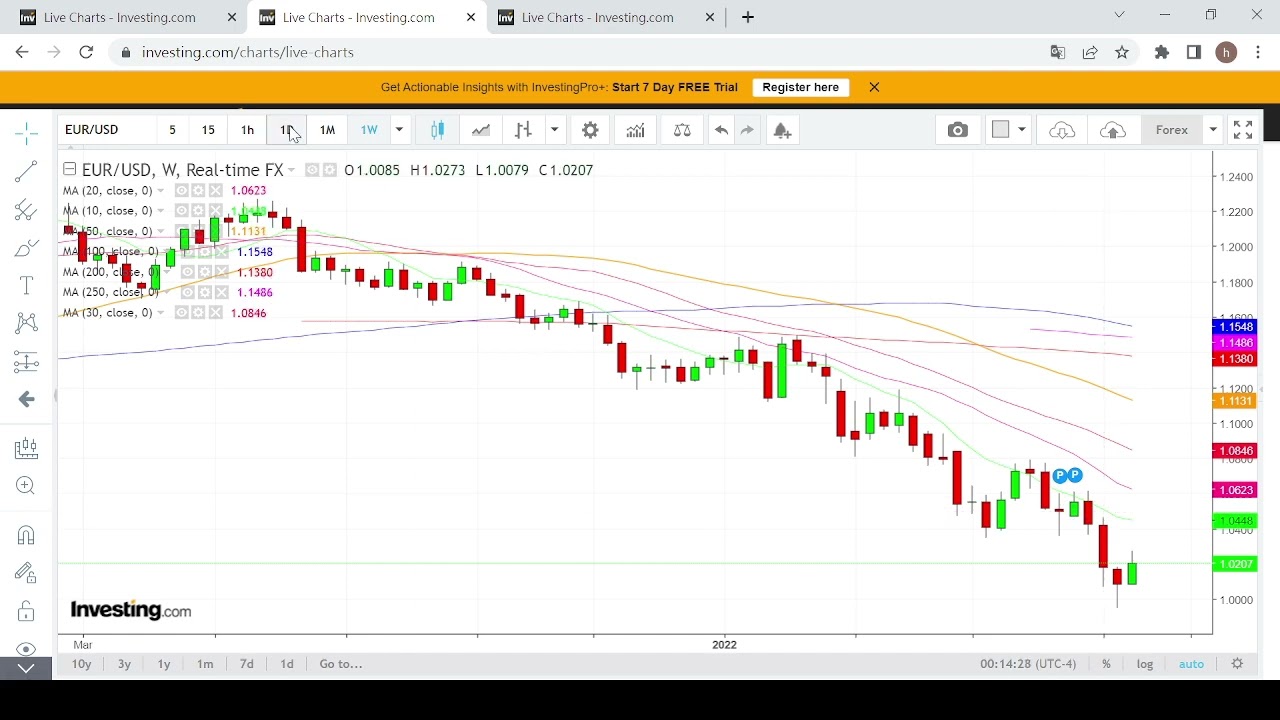Select the Text annotation tool
Viewport: 1280px width, 720px height.
pos(26,286)
